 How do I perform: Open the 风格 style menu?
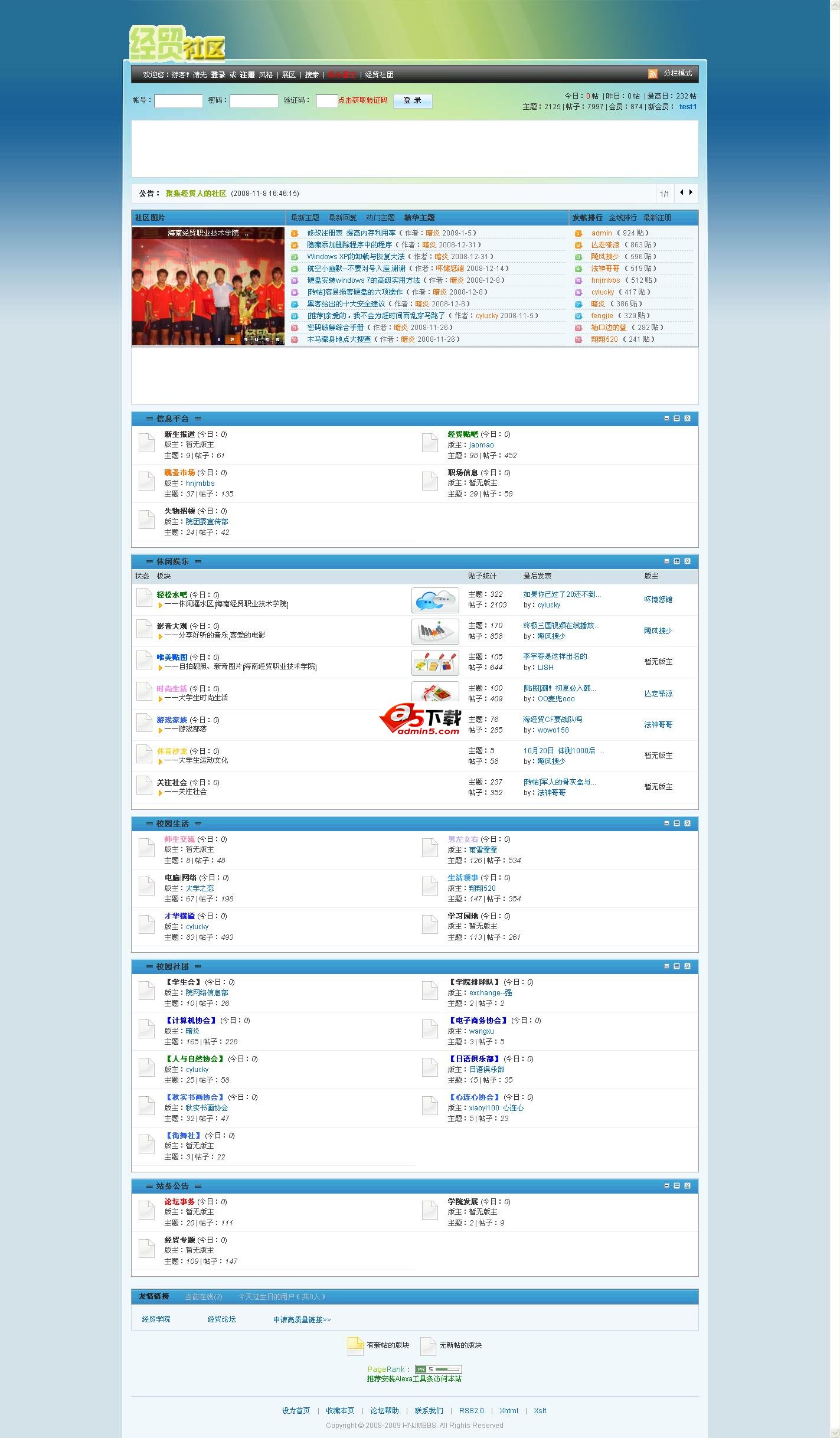266,75
